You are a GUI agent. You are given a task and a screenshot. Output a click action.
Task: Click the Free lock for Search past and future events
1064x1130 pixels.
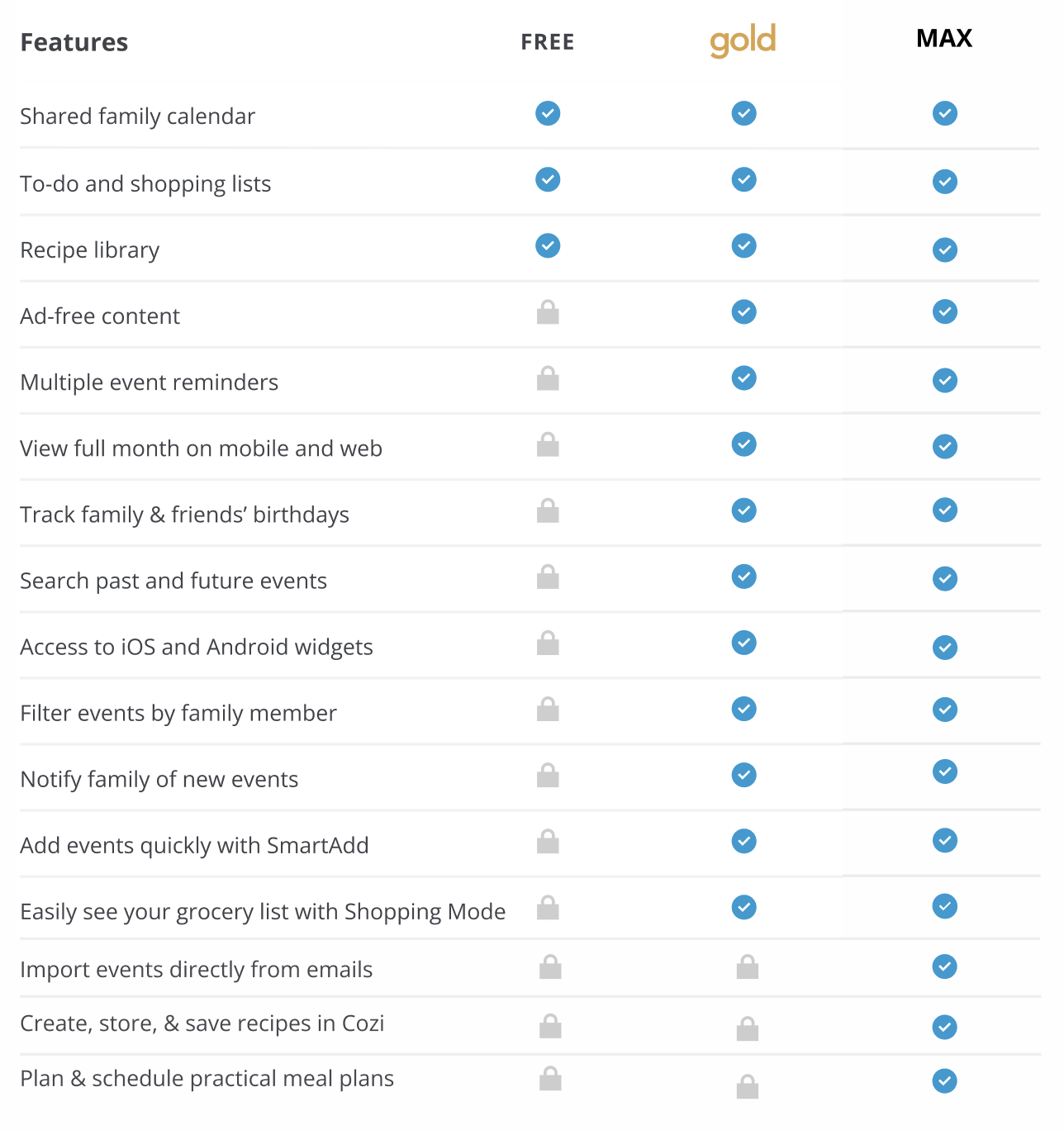pyautogui.click(x=548, y=577)
